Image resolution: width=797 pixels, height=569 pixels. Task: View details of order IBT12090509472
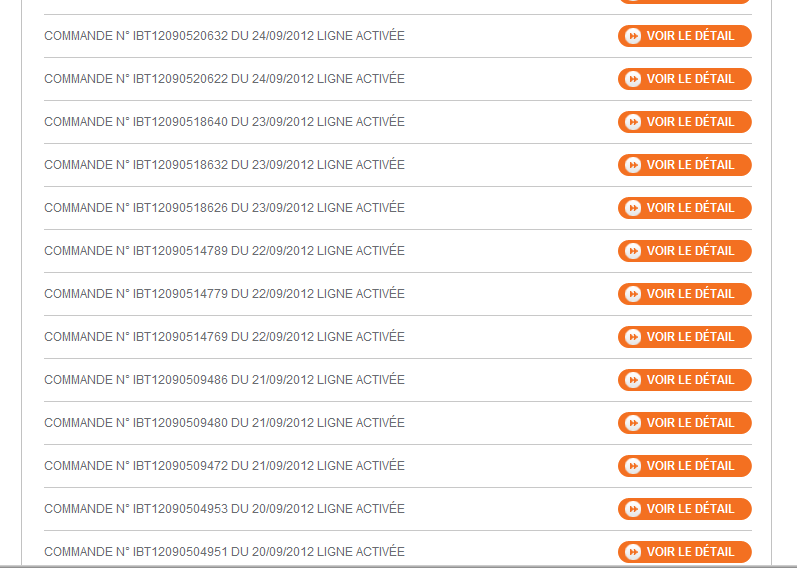(x=685, y=466)
